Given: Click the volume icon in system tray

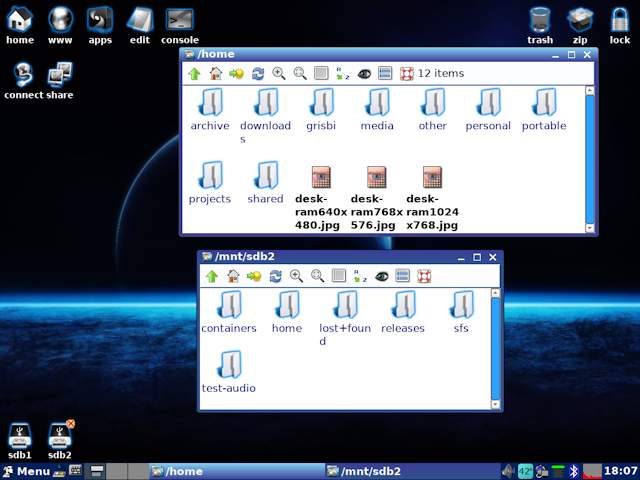Looking at the screenshot, I should [x=506, y=471].
